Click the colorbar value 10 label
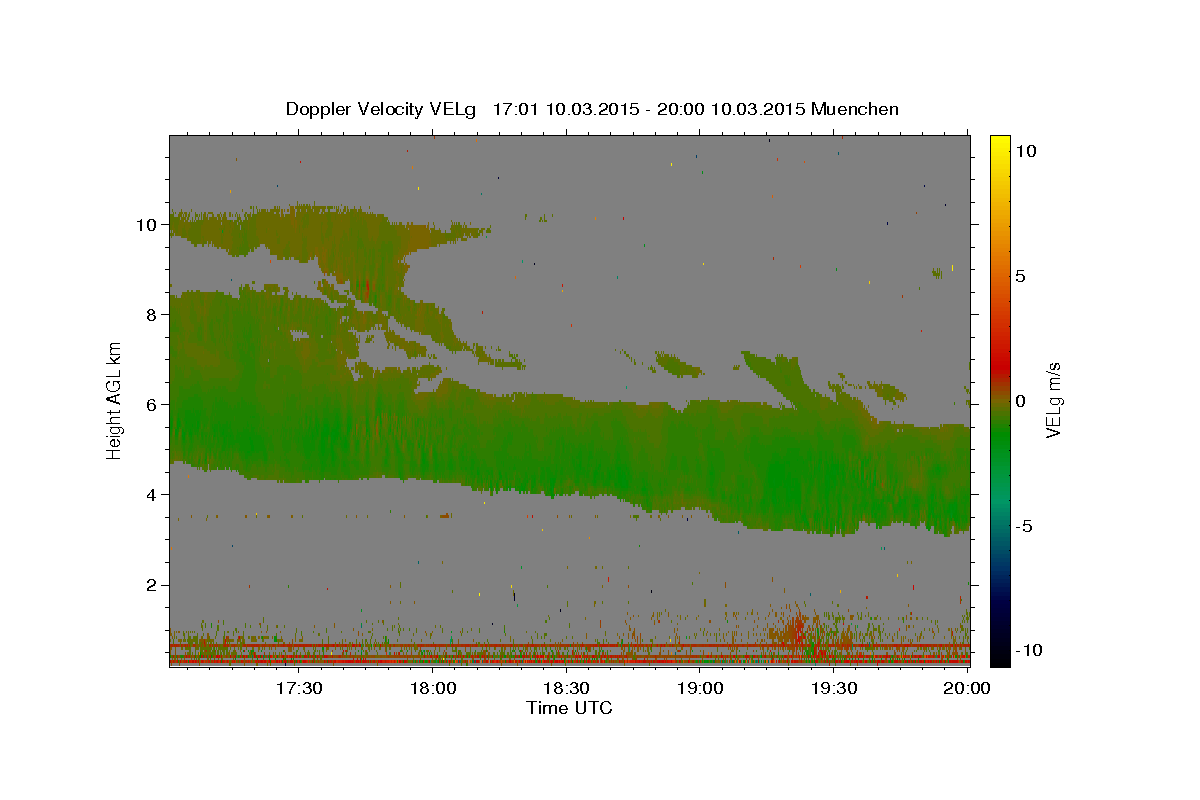The width and height of the screenshot is (1200, 800). [x=1026, y=150]
